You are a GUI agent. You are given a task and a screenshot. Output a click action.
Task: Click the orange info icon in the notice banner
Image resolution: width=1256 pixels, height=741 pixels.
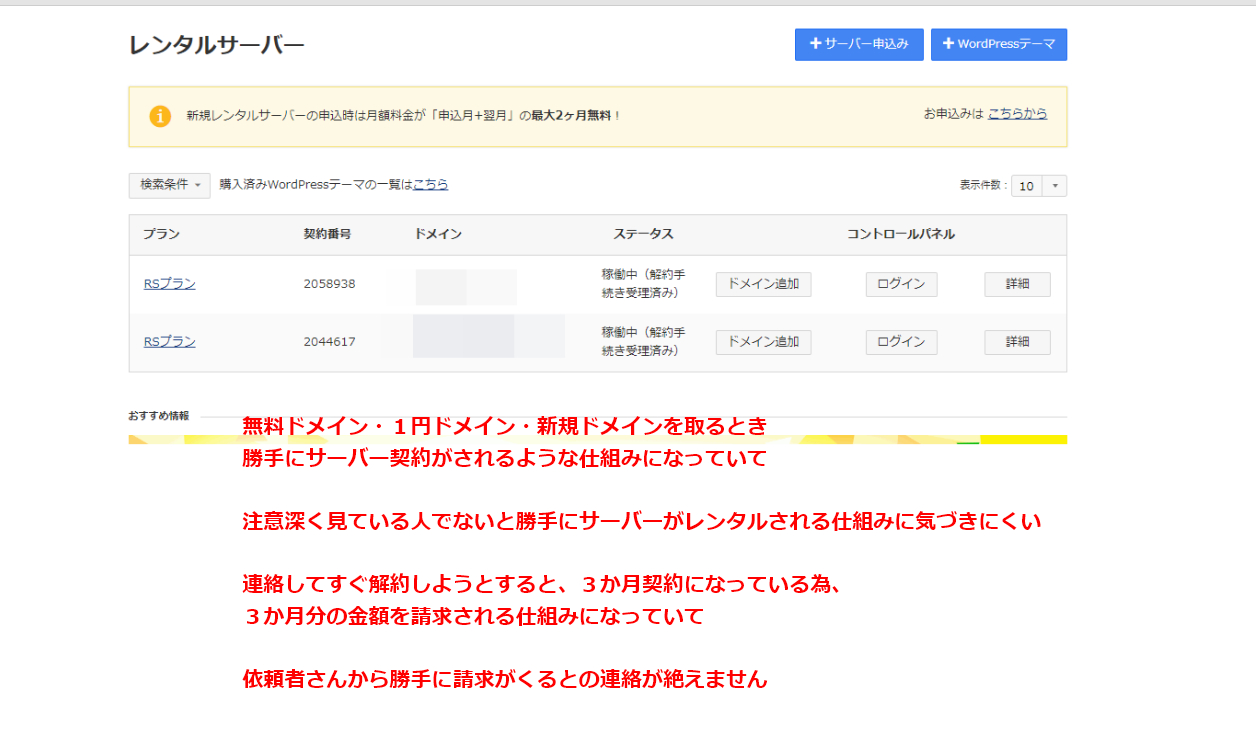pyautogui.click(x=160, y=116)
